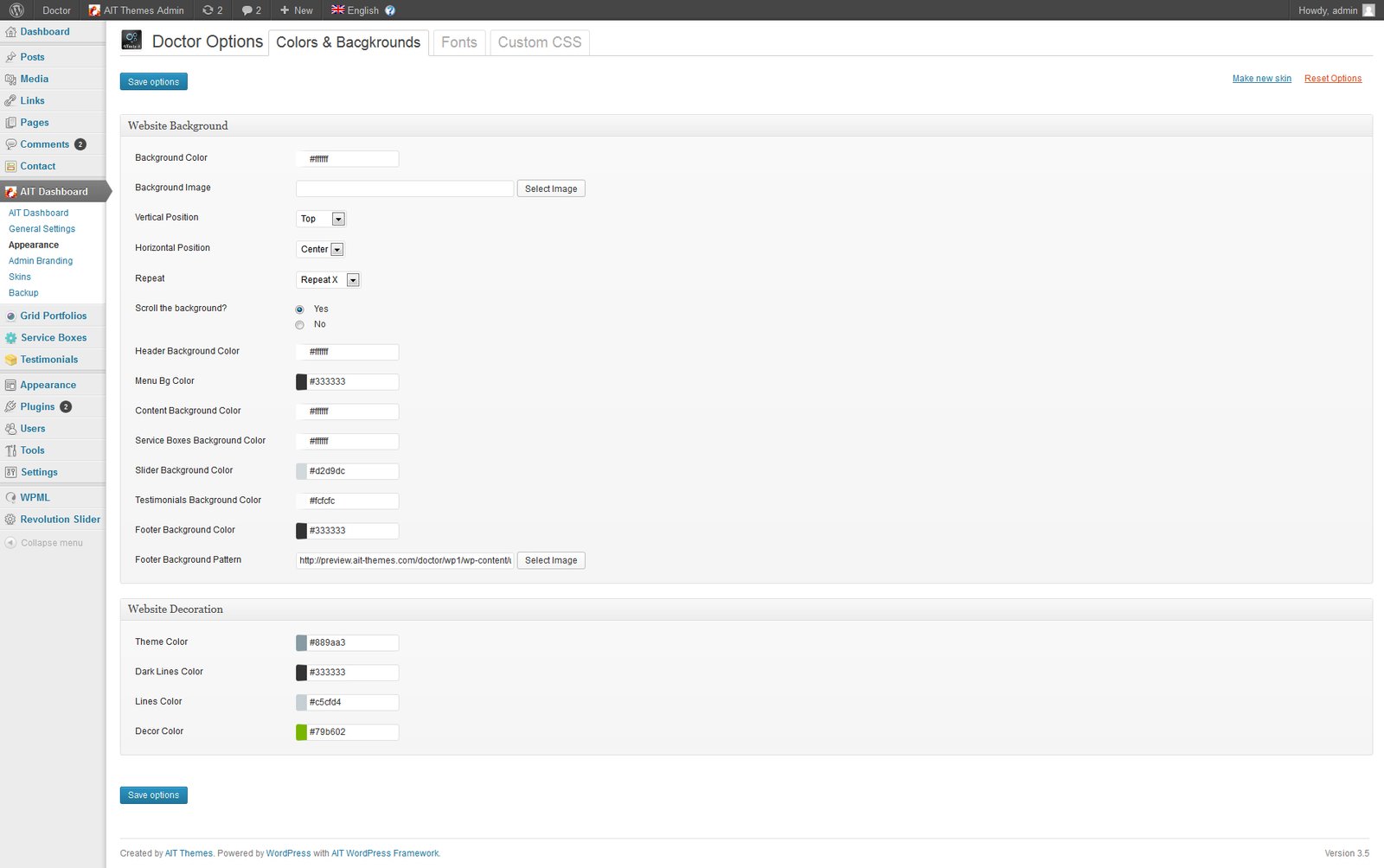1384x868 pixels.
Task: Open the WordPress logo menu
Action: pyautogui.click(x=16, y=10)
